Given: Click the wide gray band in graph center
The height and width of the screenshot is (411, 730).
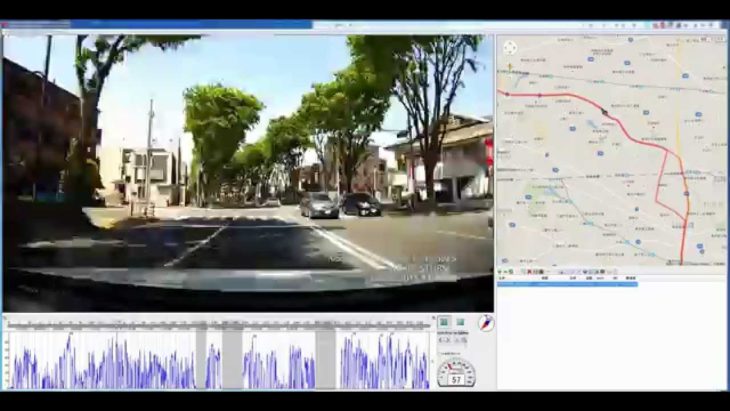Looking at the screenshot, I should pos(232,360).
